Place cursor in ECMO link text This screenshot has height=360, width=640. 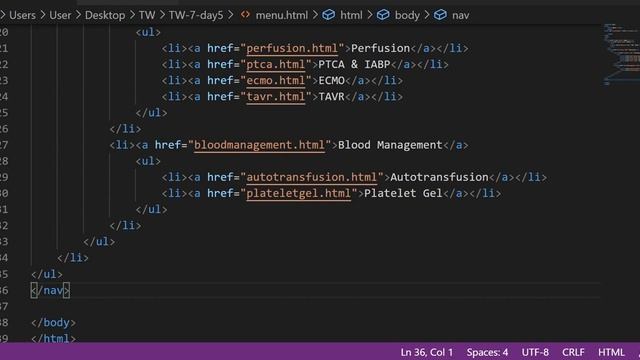[x=331, y=80]
